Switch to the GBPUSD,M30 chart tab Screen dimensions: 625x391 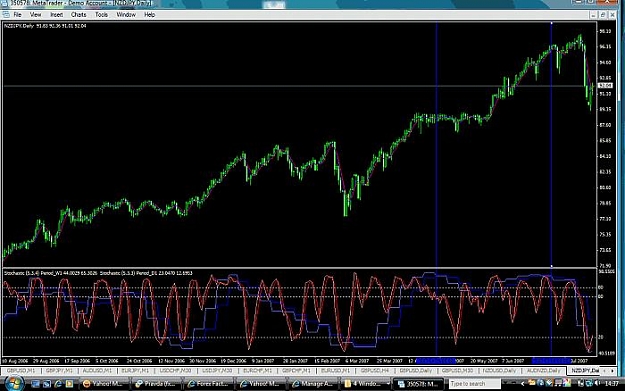pyautogui.click(x=457, y=371)
